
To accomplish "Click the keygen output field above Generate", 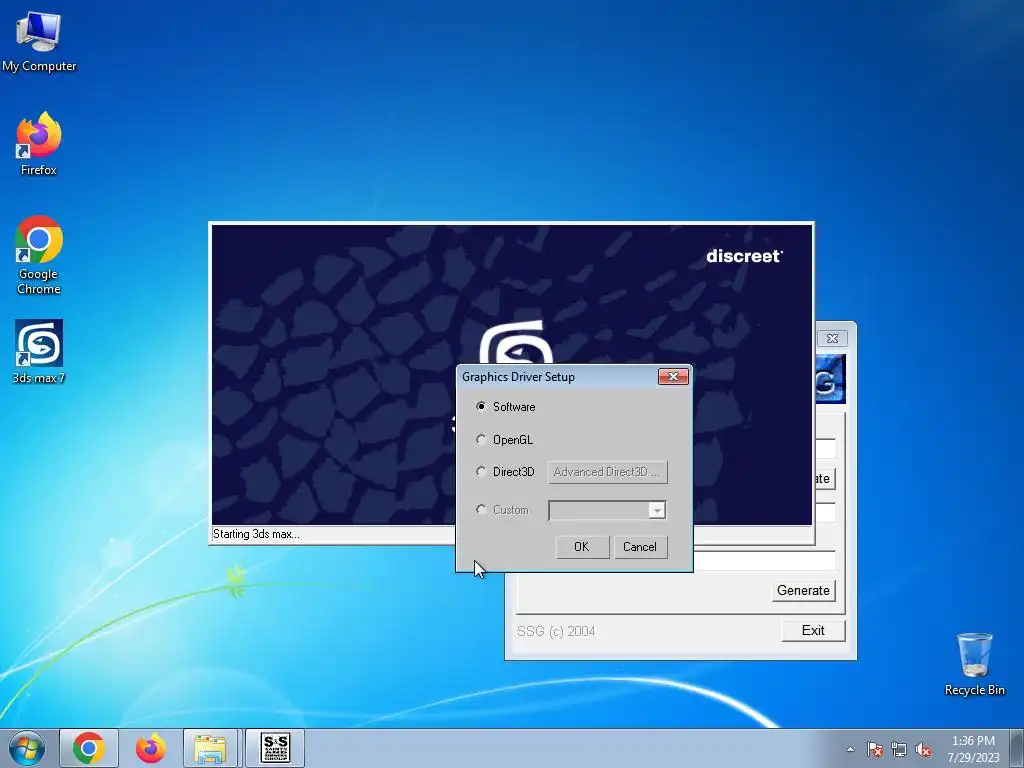I will (765, 560).
